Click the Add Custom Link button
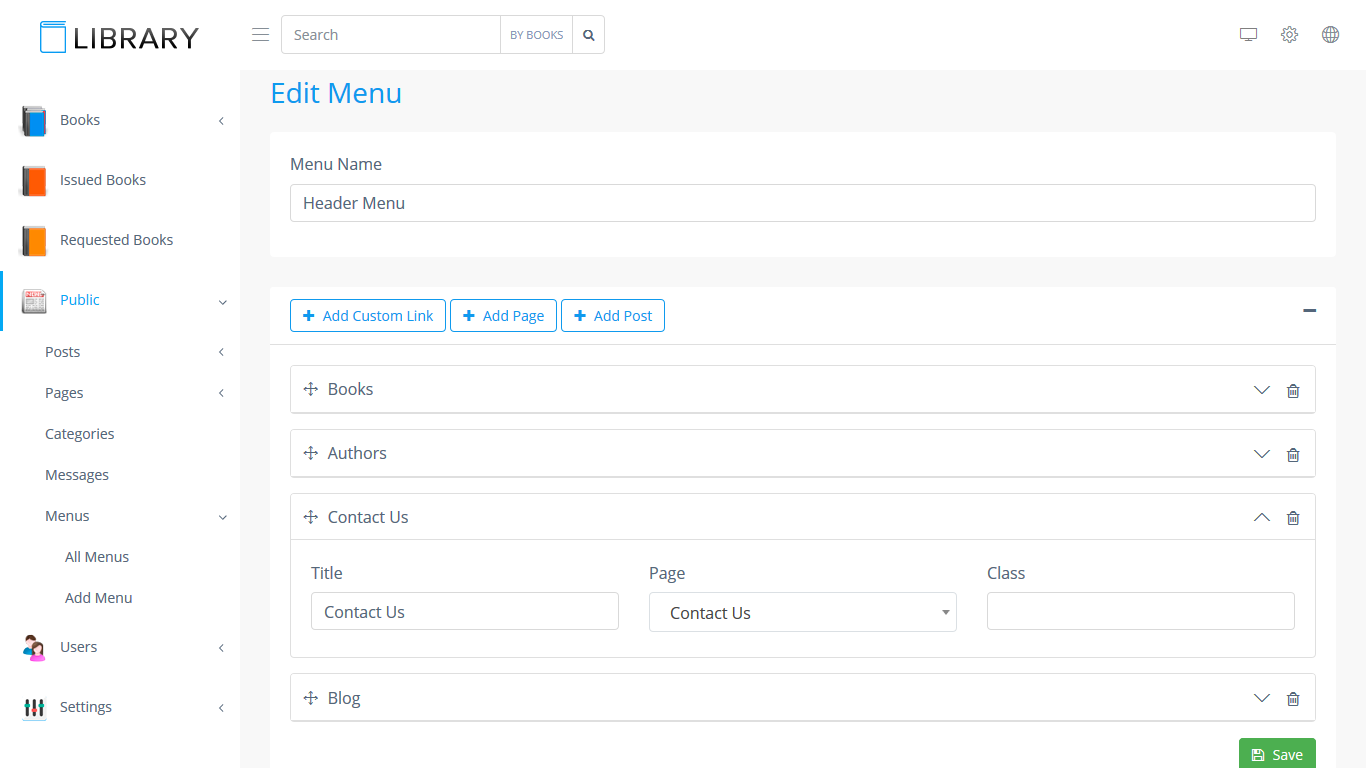Viewport: 1366px width, 768px height. pos(367,316)
